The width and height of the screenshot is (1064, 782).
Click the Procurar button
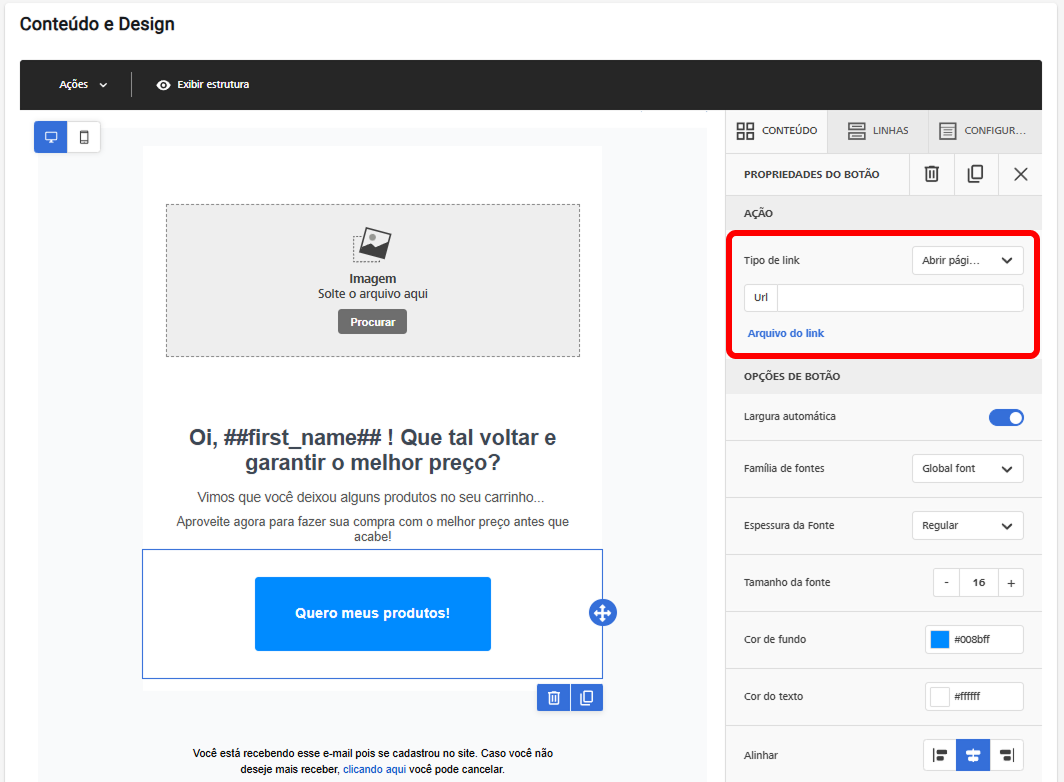[x=373, y=322]
